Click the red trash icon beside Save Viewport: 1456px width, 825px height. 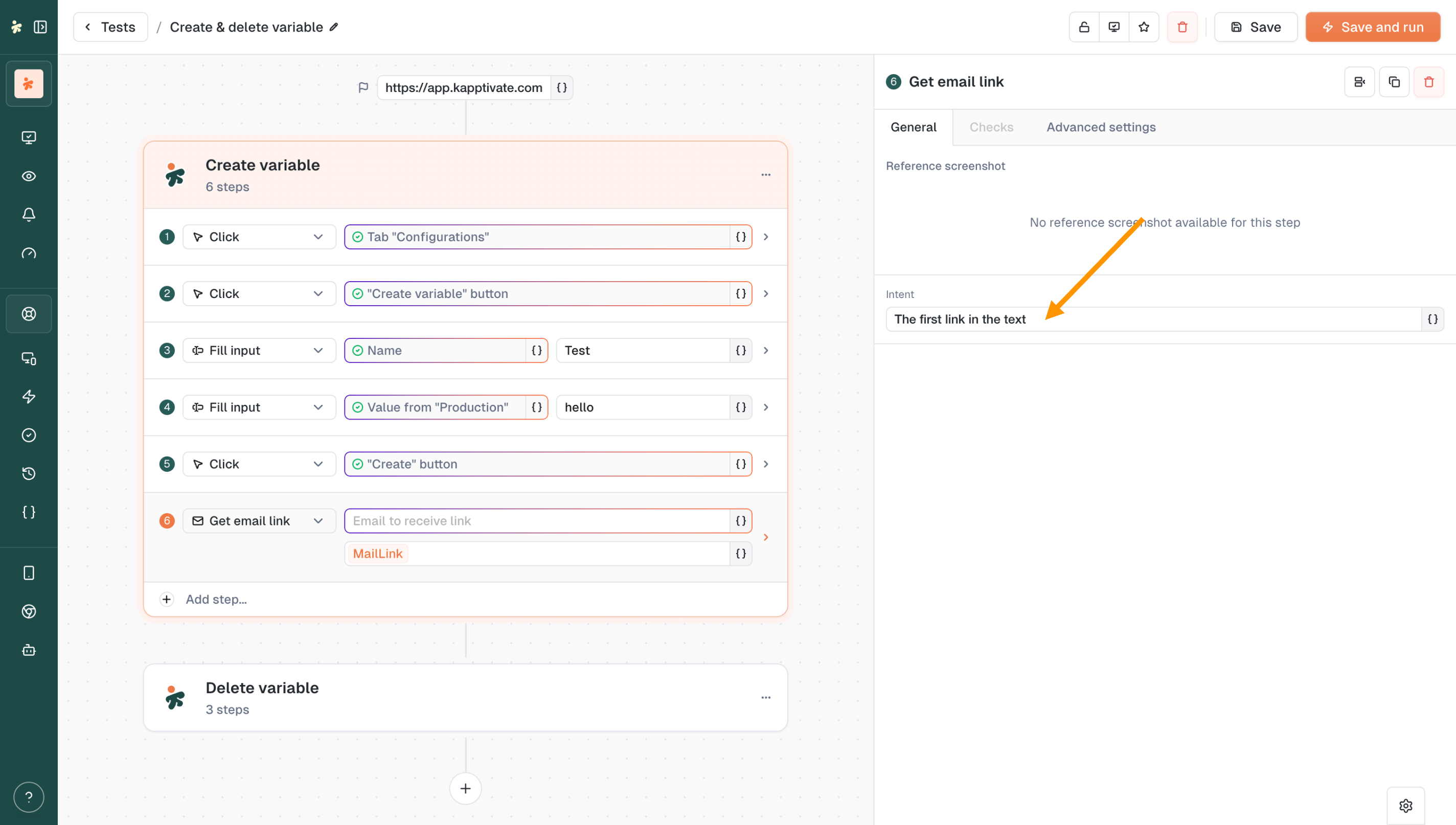[1182, 27]
